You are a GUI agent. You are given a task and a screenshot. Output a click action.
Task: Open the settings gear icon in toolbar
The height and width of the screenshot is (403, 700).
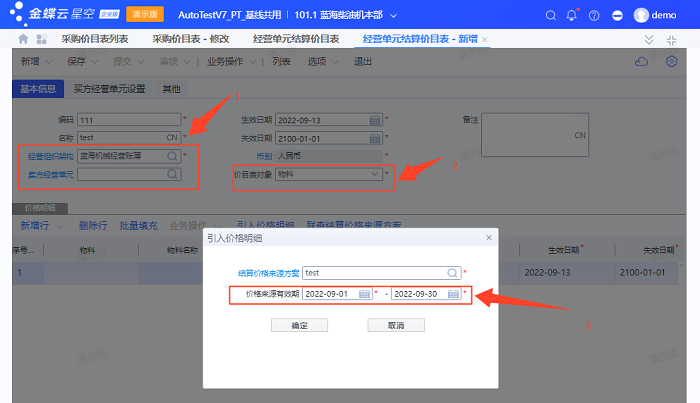click(671, 61)
